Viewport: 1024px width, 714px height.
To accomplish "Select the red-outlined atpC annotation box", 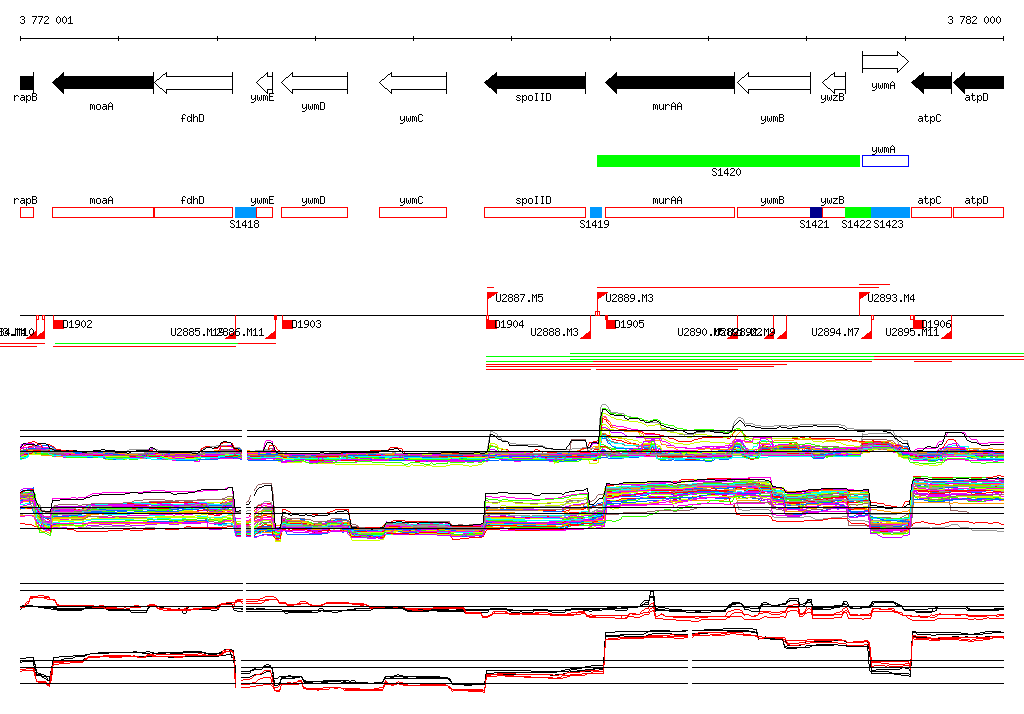I will pos(931,212).
